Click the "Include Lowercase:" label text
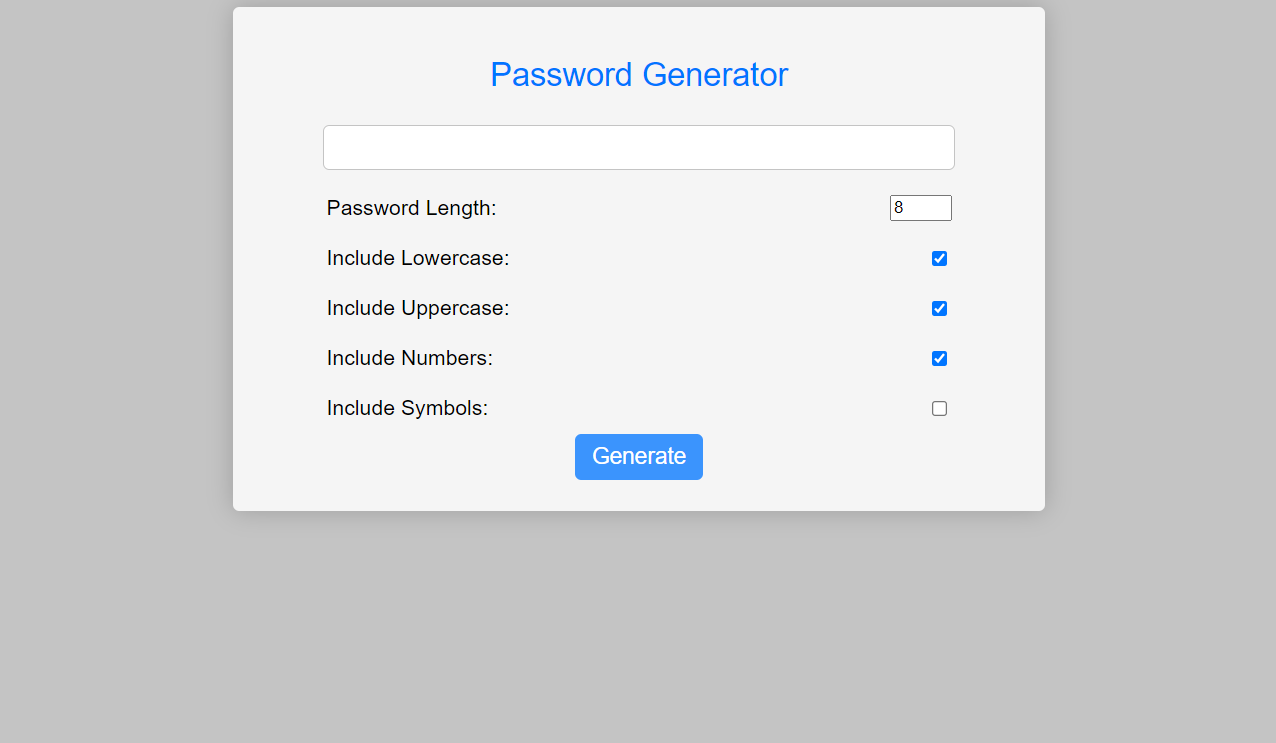 tap(418, 259)
